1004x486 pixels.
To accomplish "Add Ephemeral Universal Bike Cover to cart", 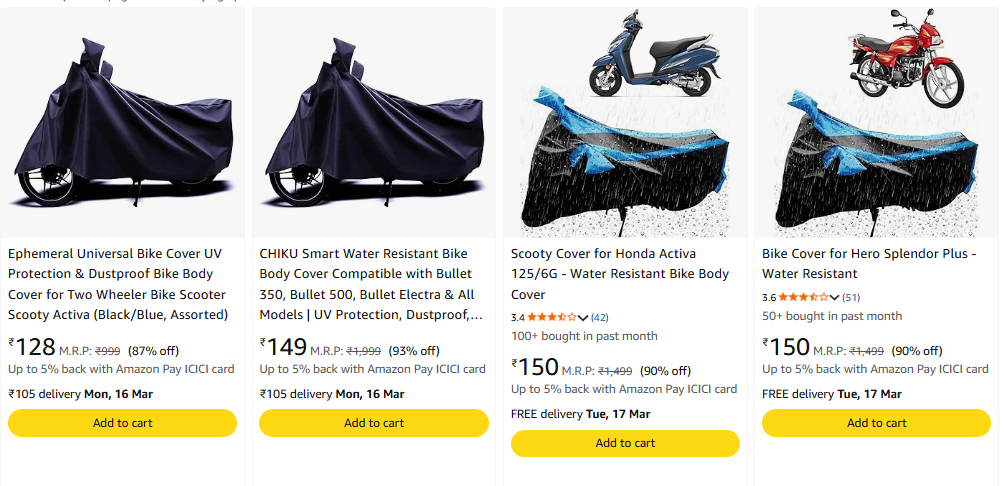I will coord(123,423).
